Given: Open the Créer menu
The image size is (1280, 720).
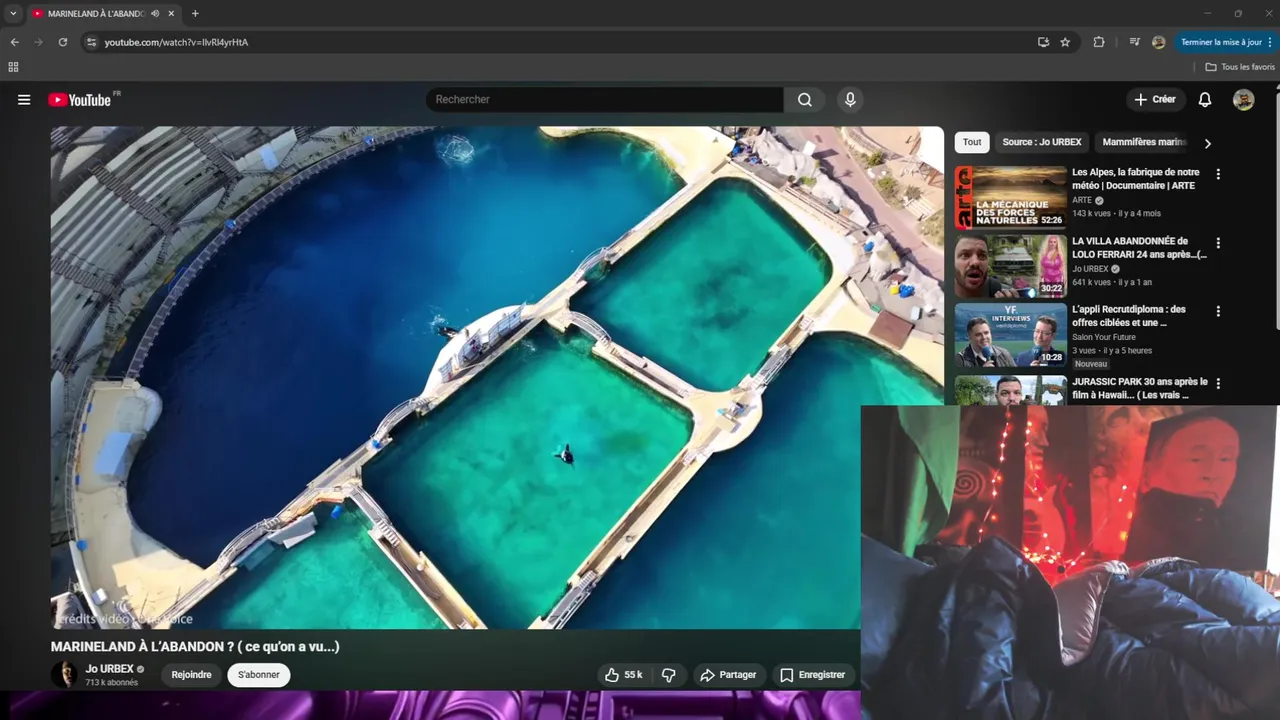Looking at the screenshot, I should (x=1155, y=100).
